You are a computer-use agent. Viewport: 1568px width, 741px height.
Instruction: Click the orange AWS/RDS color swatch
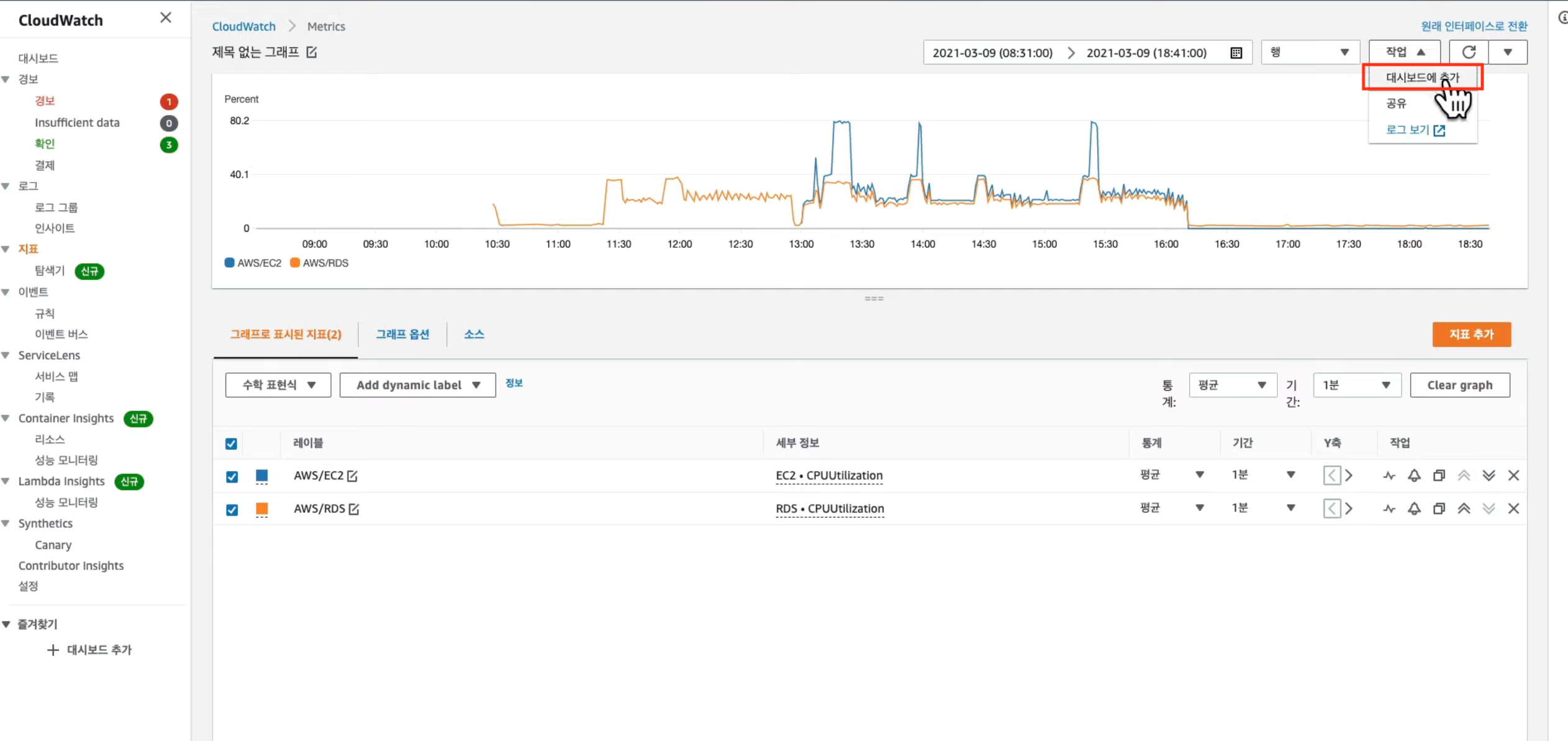tap(262, 509)
